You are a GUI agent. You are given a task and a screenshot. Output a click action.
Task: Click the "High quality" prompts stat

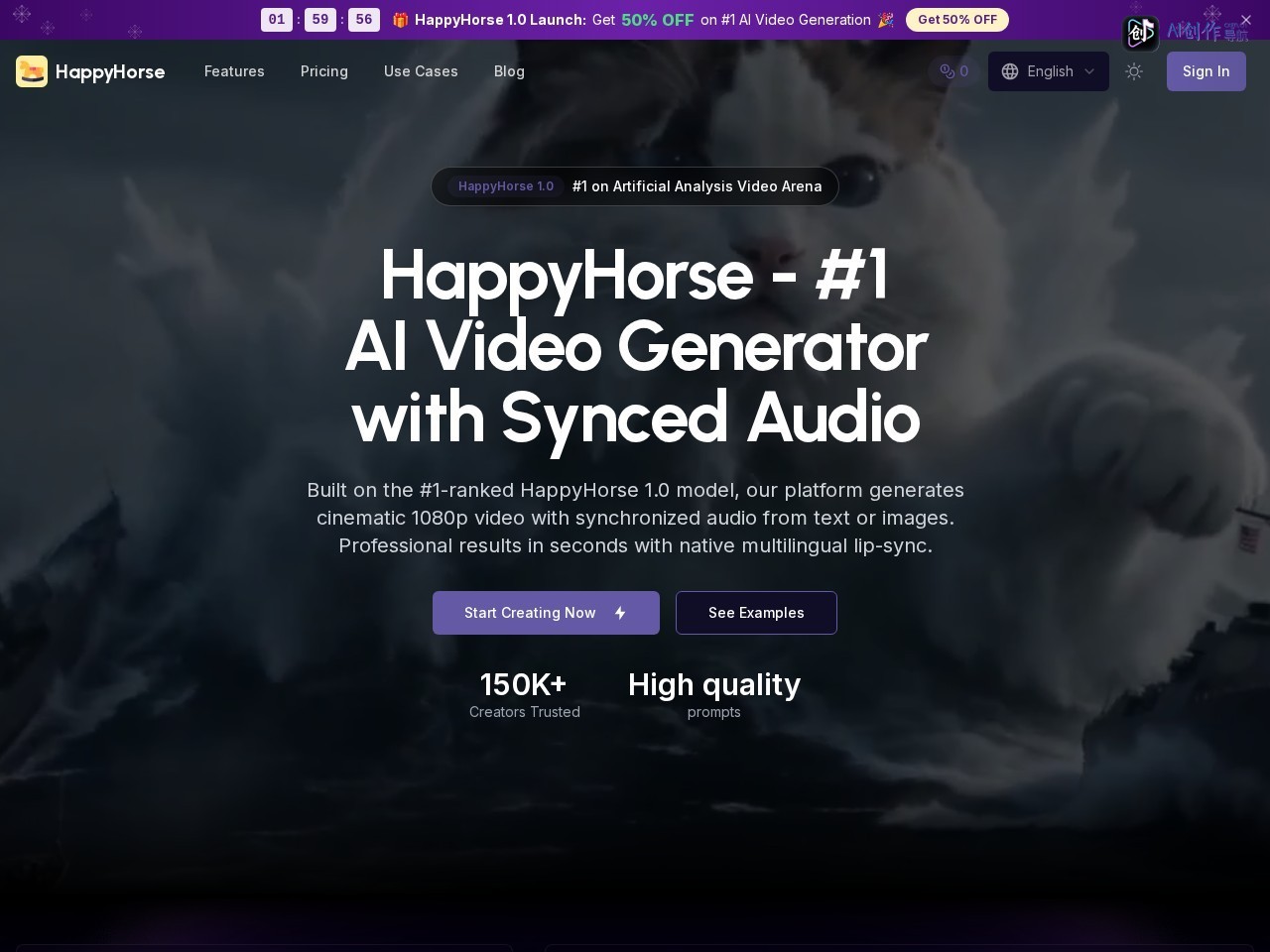(714, 685)
